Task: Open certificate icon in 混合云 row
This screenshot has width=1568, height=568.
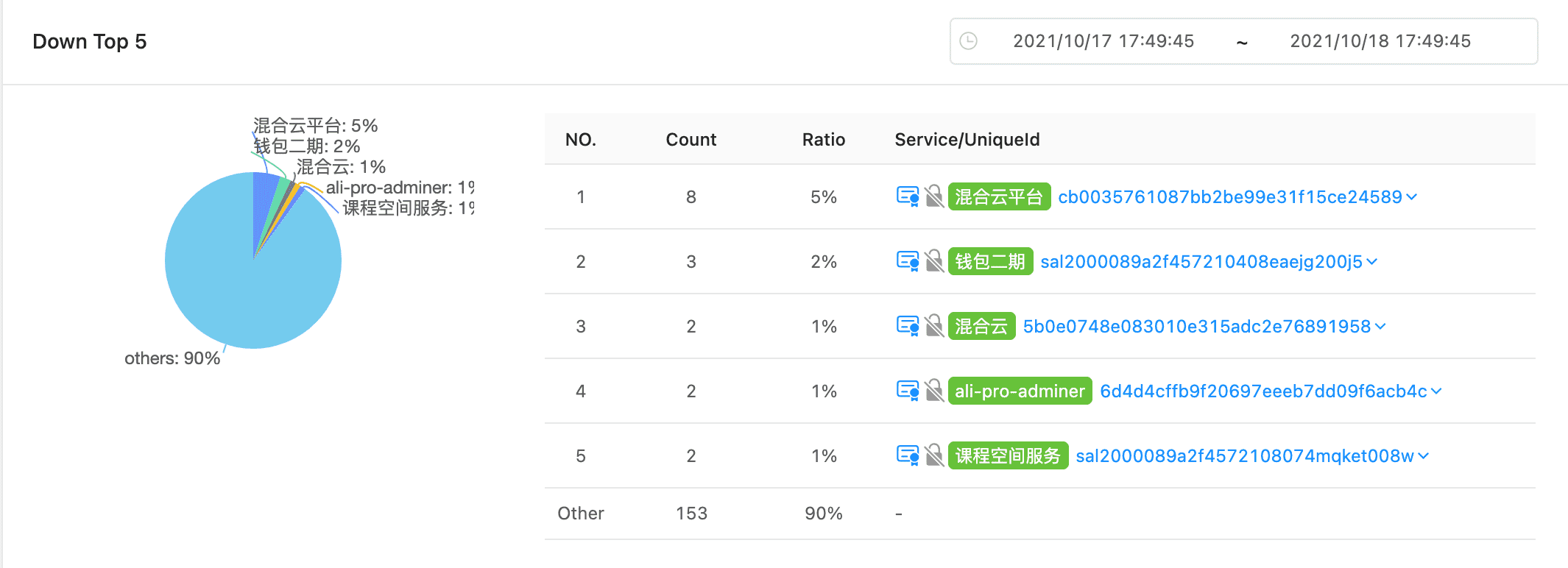Action: click(908, 326)
